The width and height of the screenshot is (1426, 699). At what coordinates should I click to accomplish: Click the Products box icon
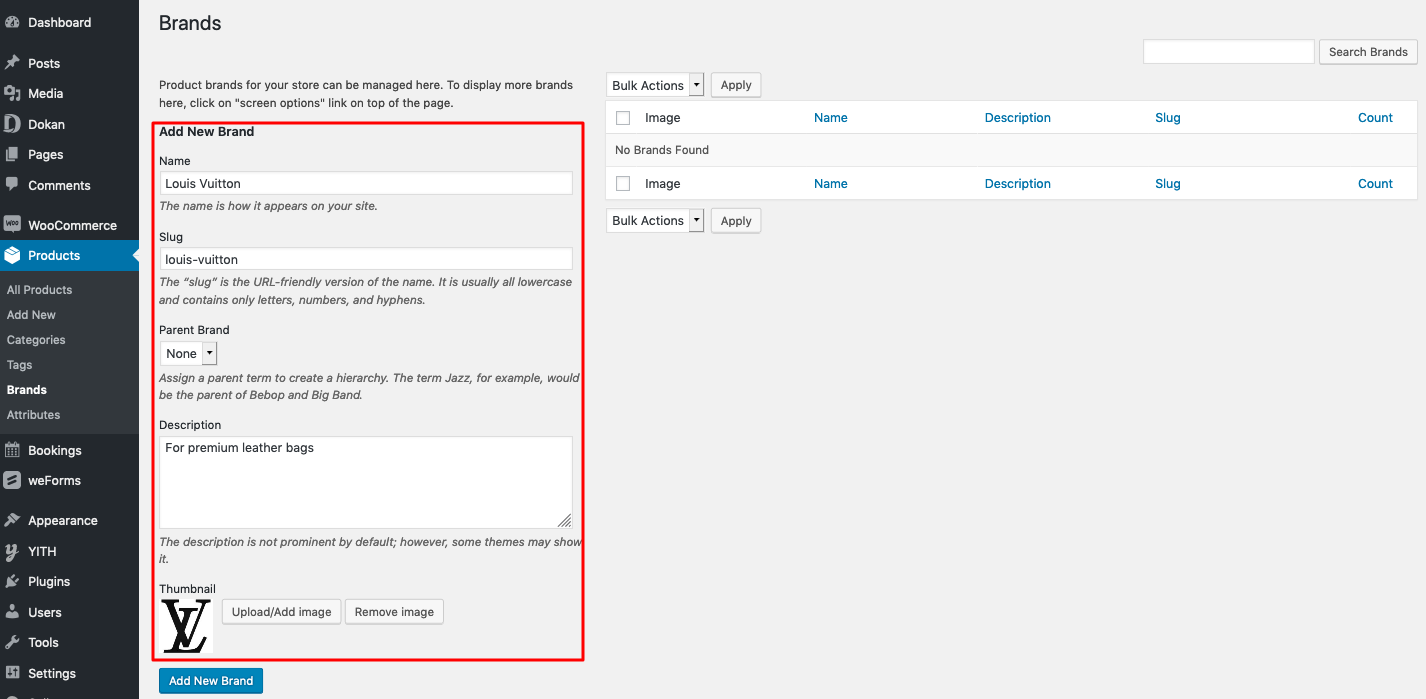coord(12,255)
